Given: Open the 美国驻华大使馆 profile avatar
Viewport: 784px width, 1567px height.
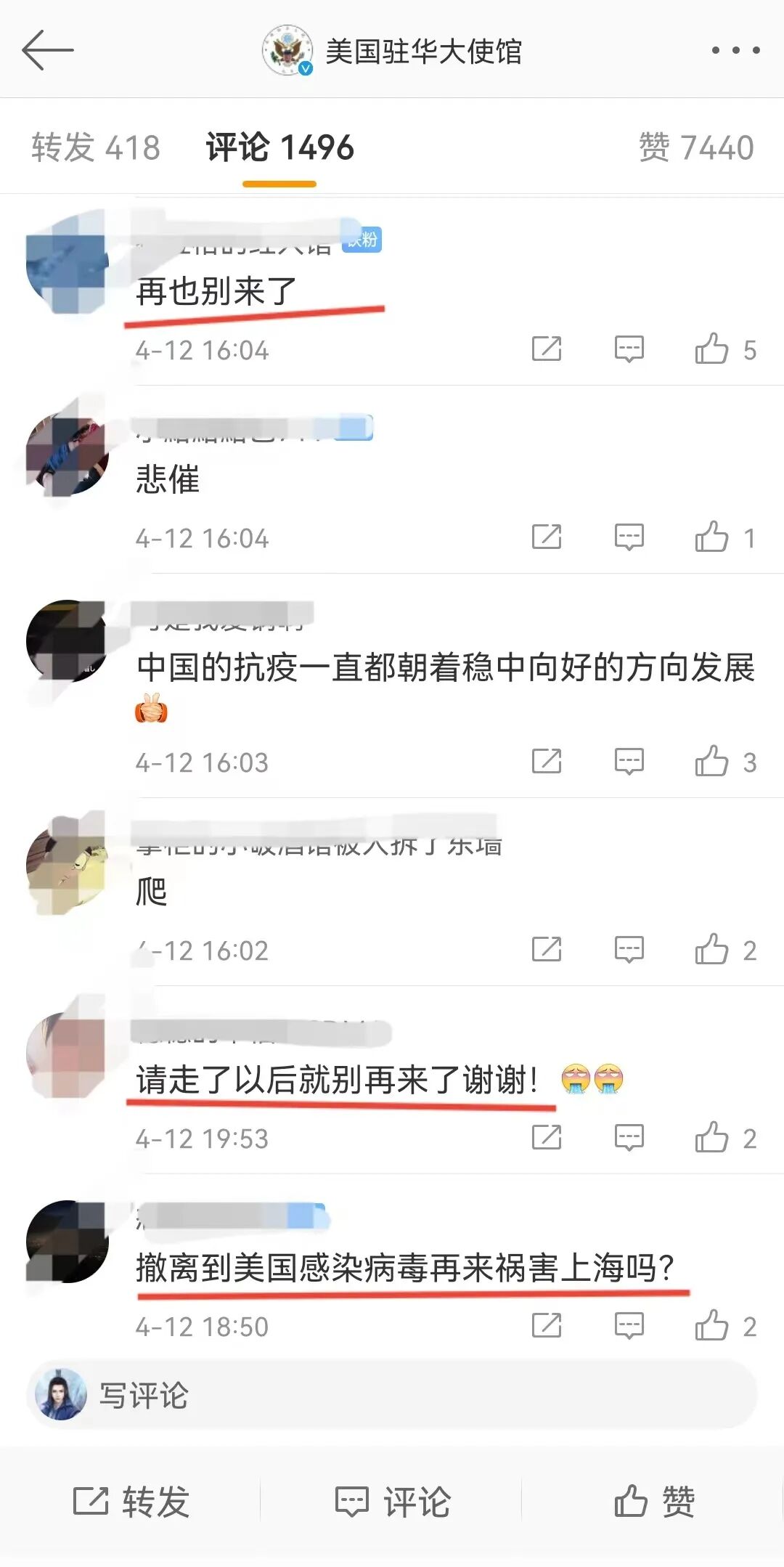Looking at the screenshot, I should 287,50.
